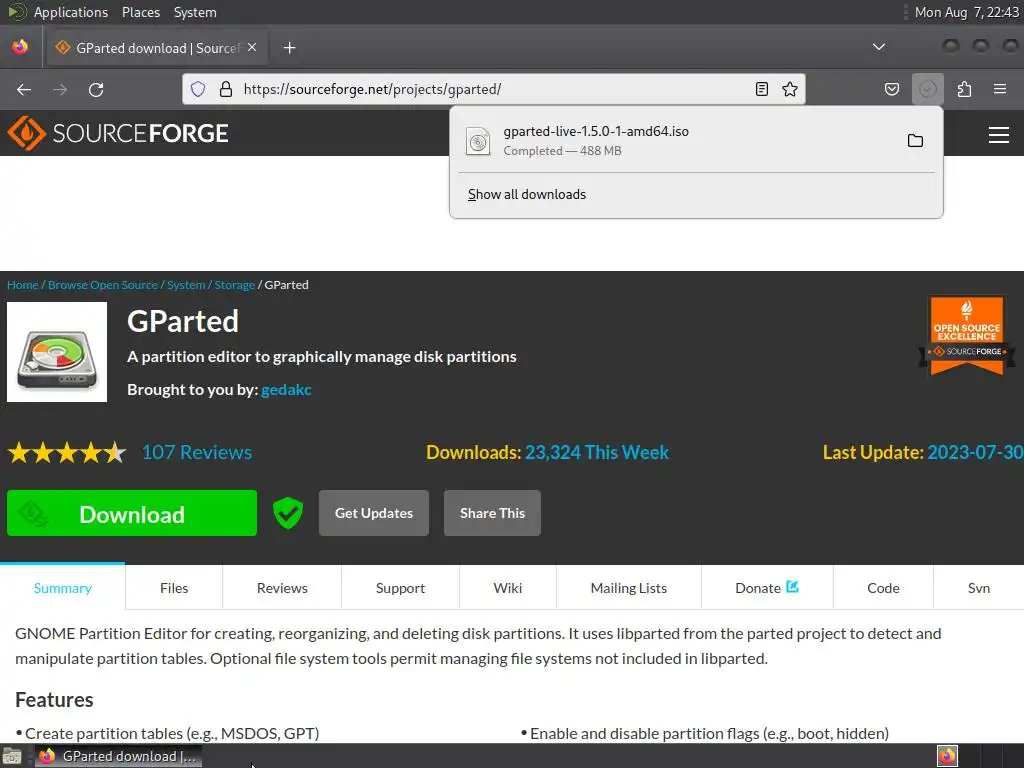This screenshot has width=1024, height=768.
Task: Click the clock showing Mon Aug 7
Action: click(x=967, y=12)
